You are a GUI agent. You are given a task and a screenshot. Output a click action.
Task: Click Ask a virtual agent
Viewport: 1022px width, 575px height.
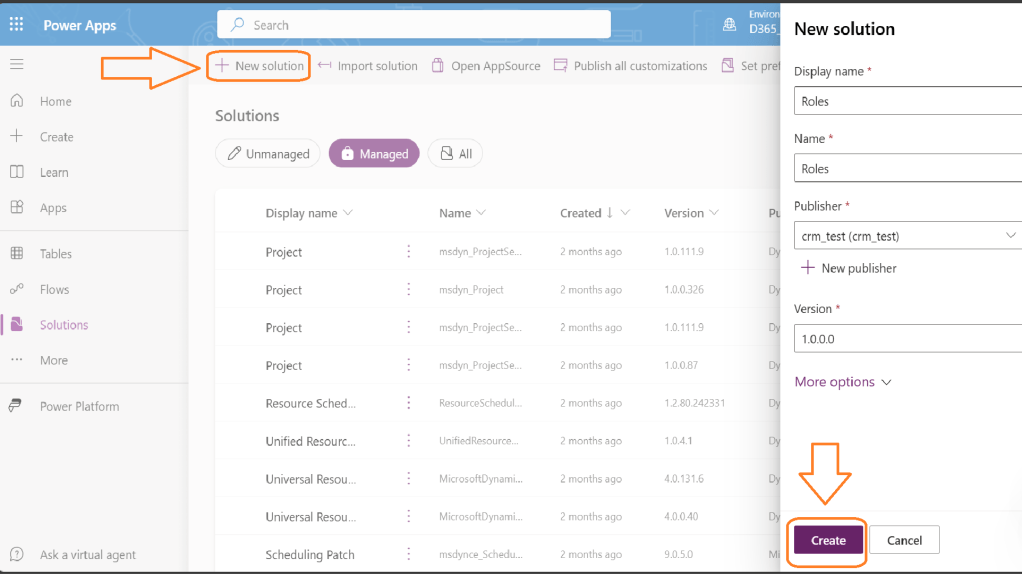point(87,554)
